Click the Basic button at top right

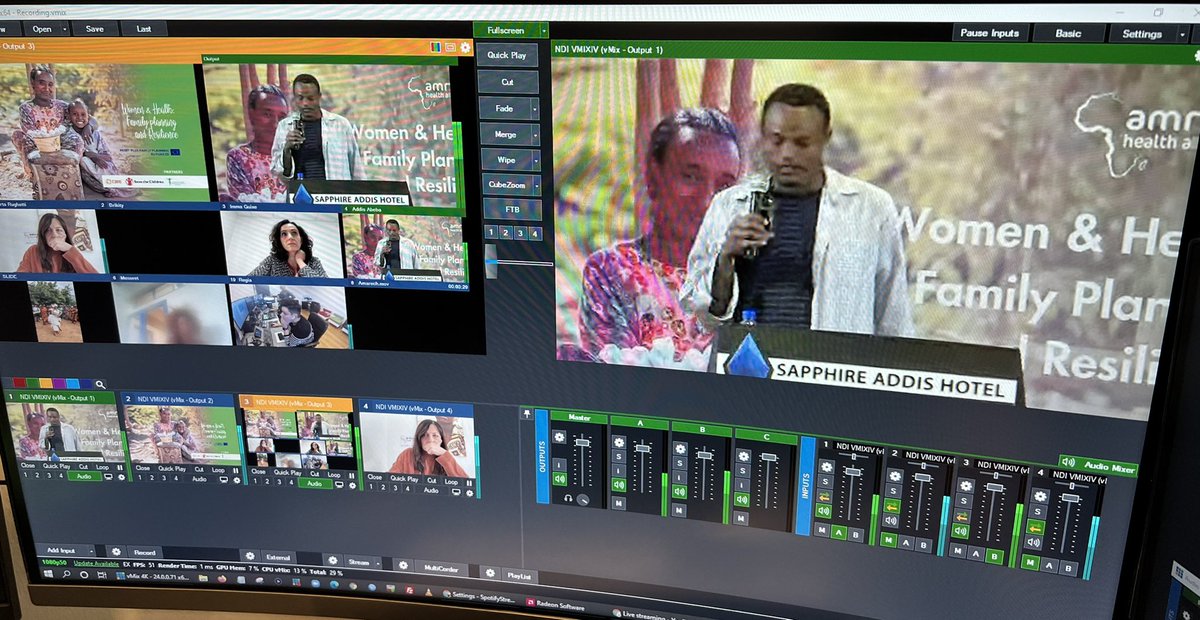[1068, 33]
